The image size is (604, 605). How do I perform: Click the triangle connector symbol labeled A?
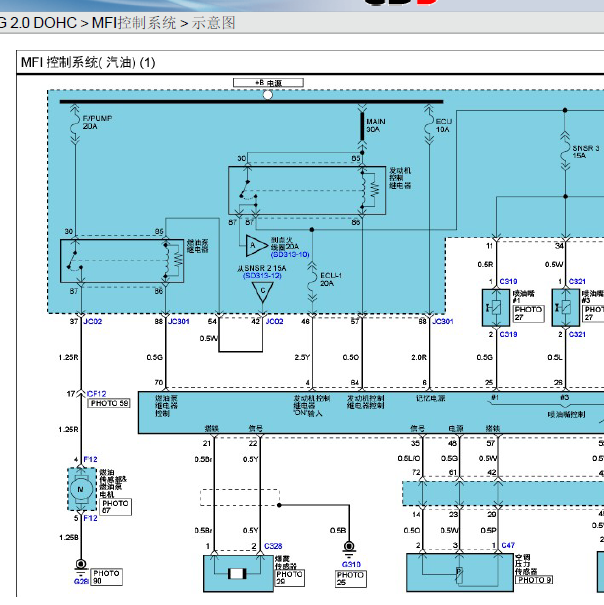[x=256, y=245]
